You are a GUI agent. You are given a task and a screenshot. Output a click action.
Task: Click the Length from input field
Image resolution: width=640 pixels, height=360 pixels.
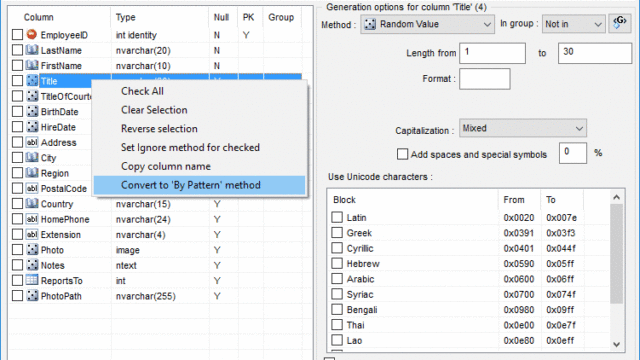click(x=492, y=53)
